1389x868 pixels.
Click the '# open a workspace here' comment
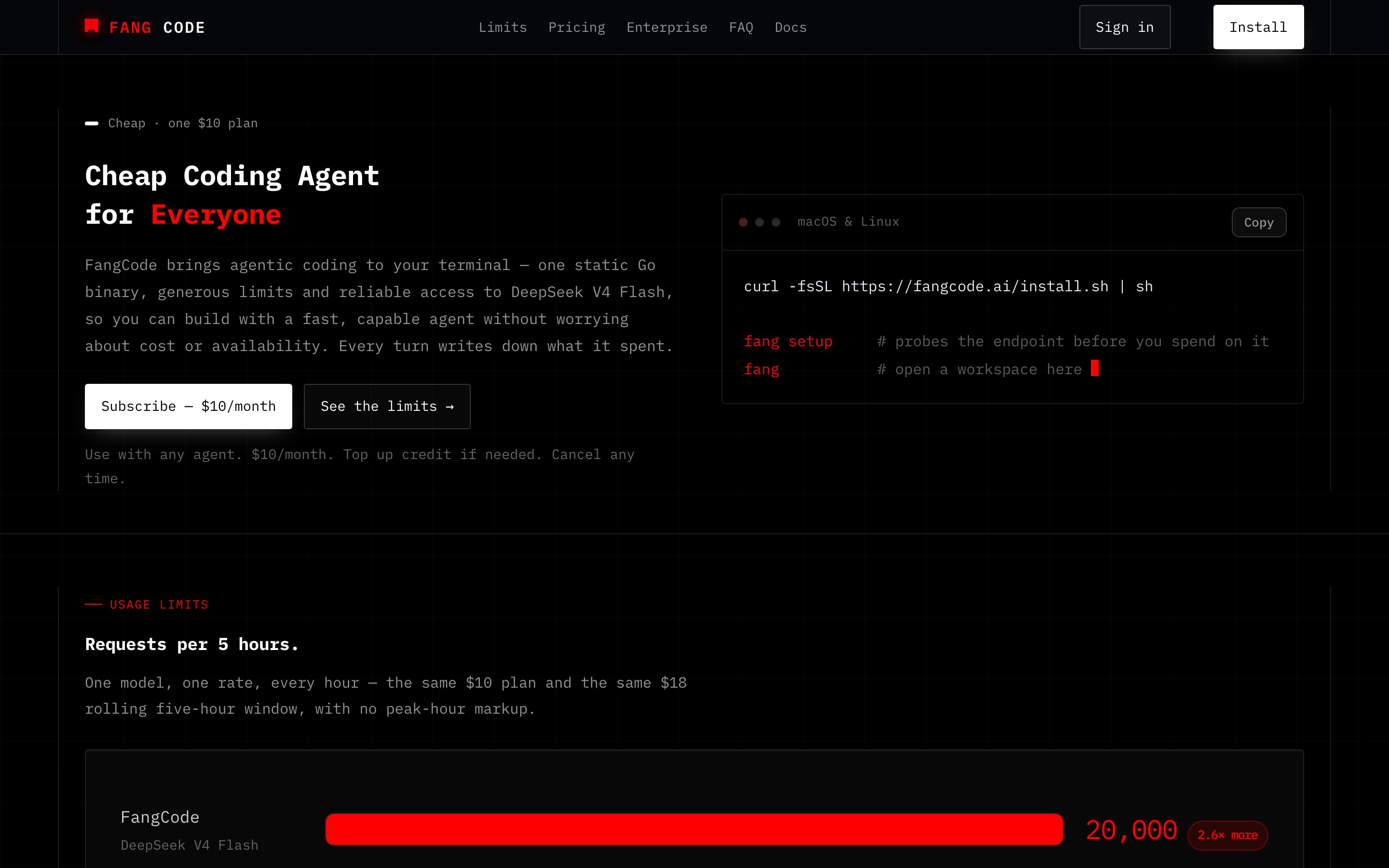pos(979,370)
